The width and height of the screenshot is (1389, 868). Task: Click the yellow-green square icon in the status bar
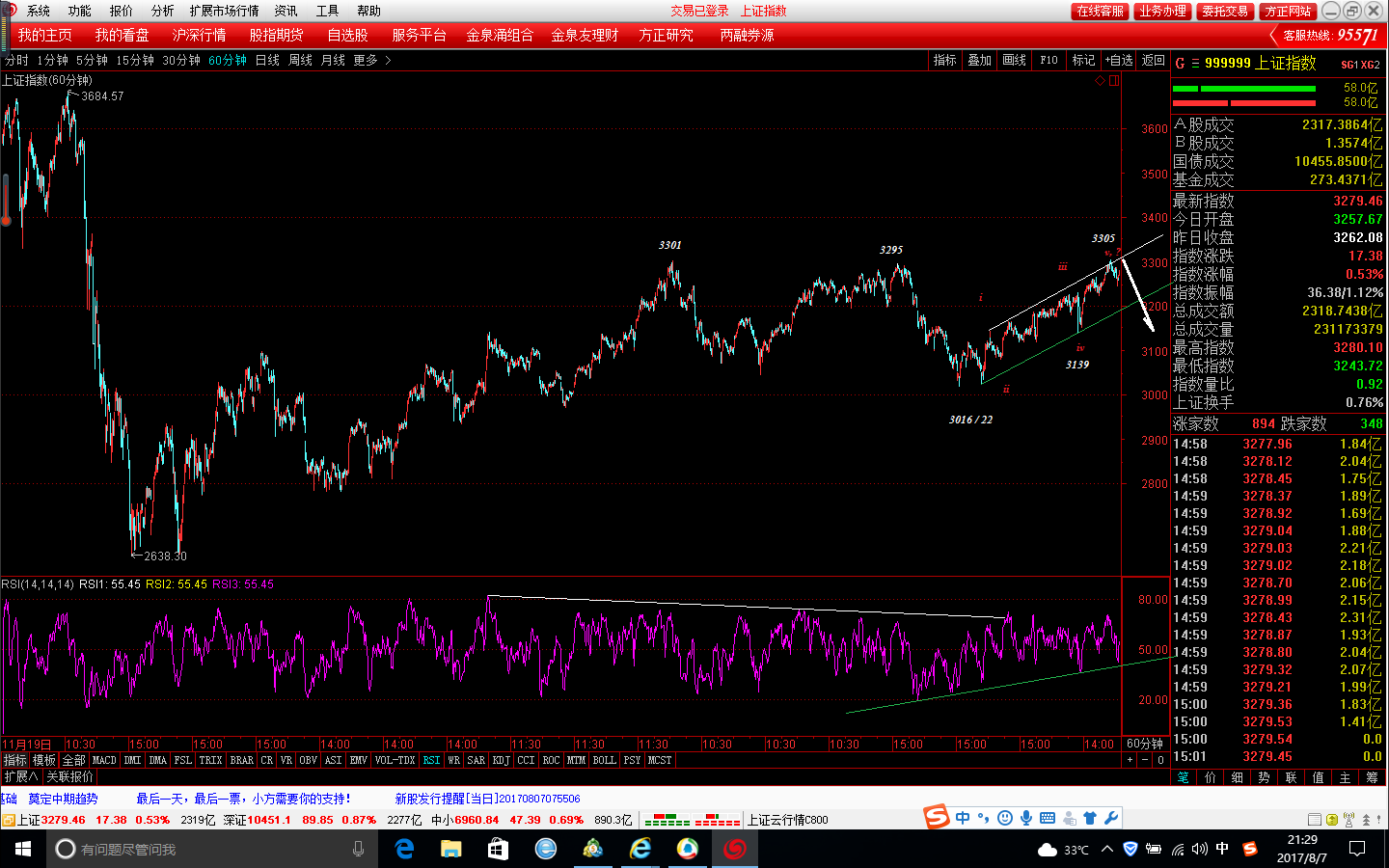(x=1332, y=820)
